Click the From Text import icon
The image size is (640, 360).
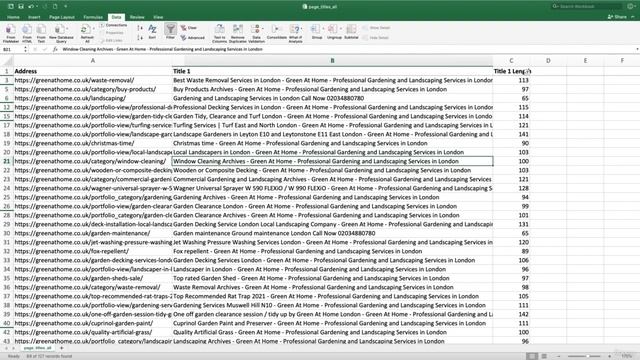pos(41,30)
